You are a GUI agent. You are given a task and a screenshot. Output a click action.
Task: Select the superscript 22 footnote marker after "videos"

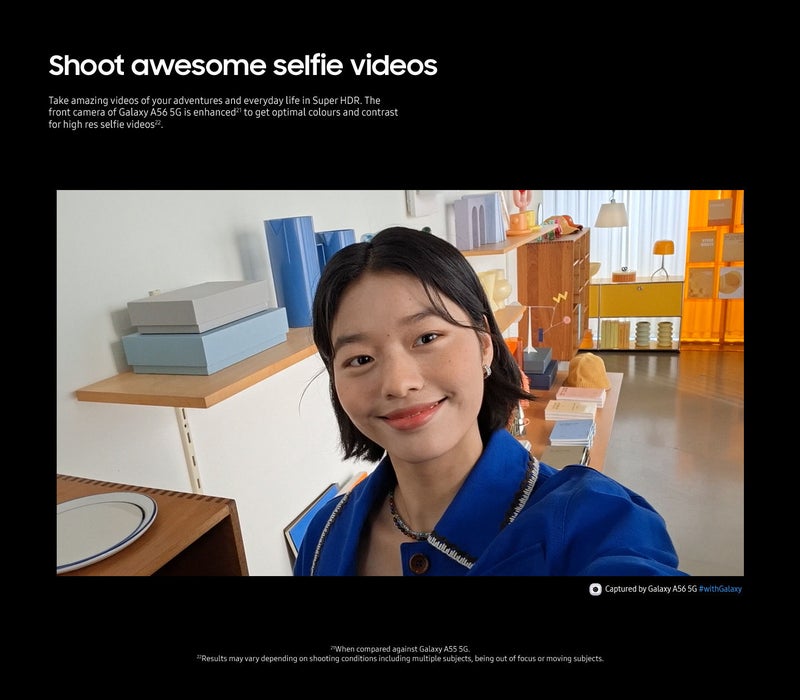(x=158, y=124)
